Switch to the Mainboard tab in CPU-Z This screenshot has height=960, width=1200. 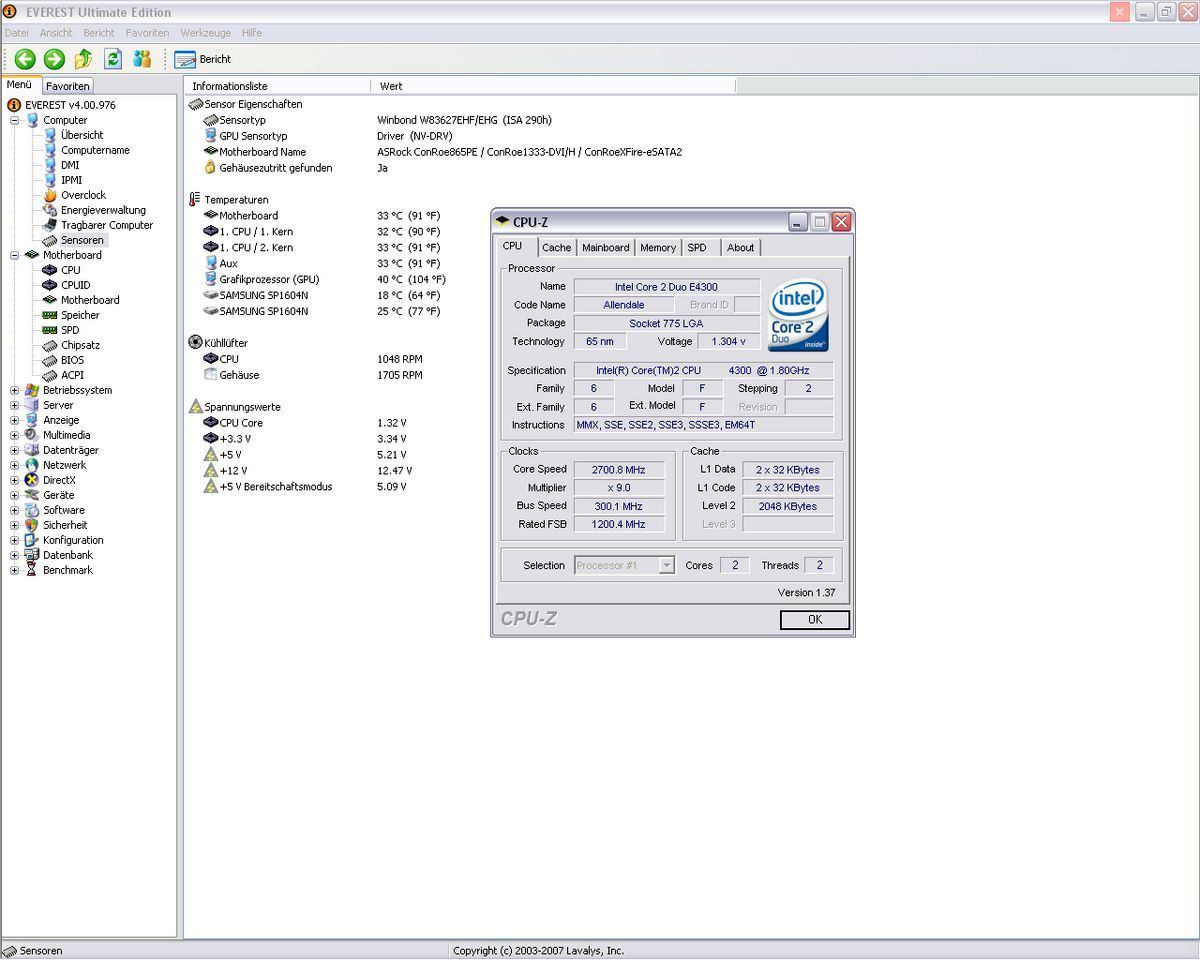[606, 248]
